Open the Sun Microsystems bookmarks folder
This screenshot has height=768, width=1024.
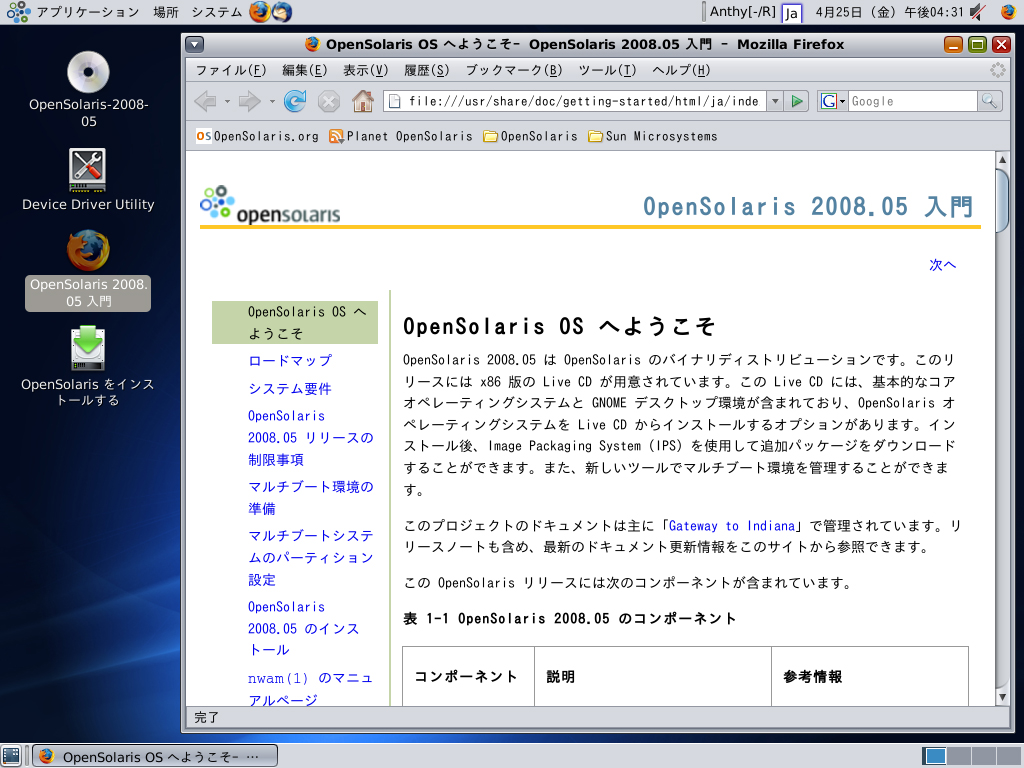pos(652,136)
